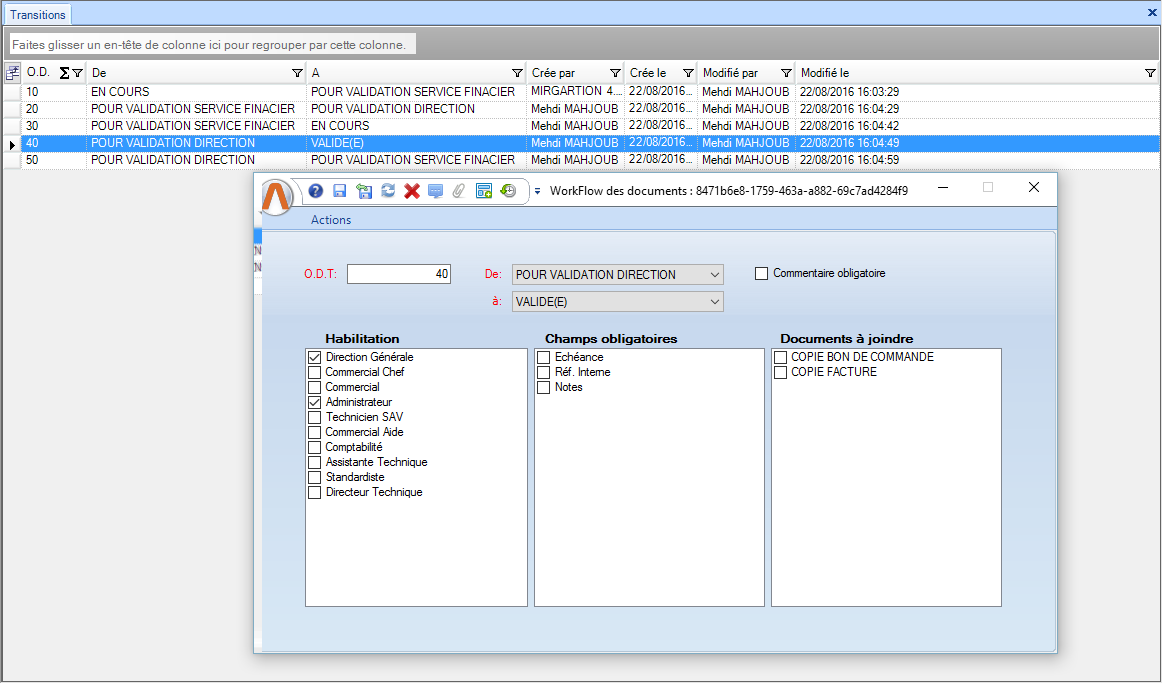
Task: Click the O.D.T input field containing 40
Action: [x=399, y=274]
